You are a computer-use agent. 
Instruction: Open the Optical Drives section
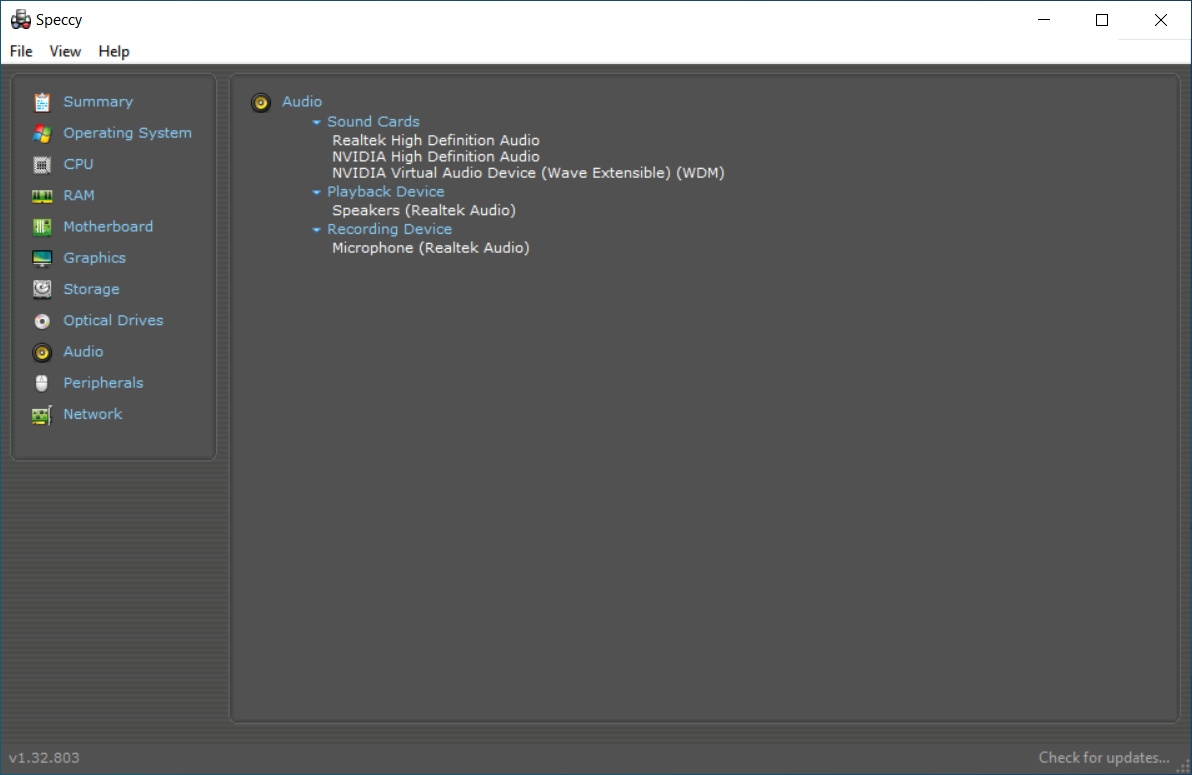[113, 320]
